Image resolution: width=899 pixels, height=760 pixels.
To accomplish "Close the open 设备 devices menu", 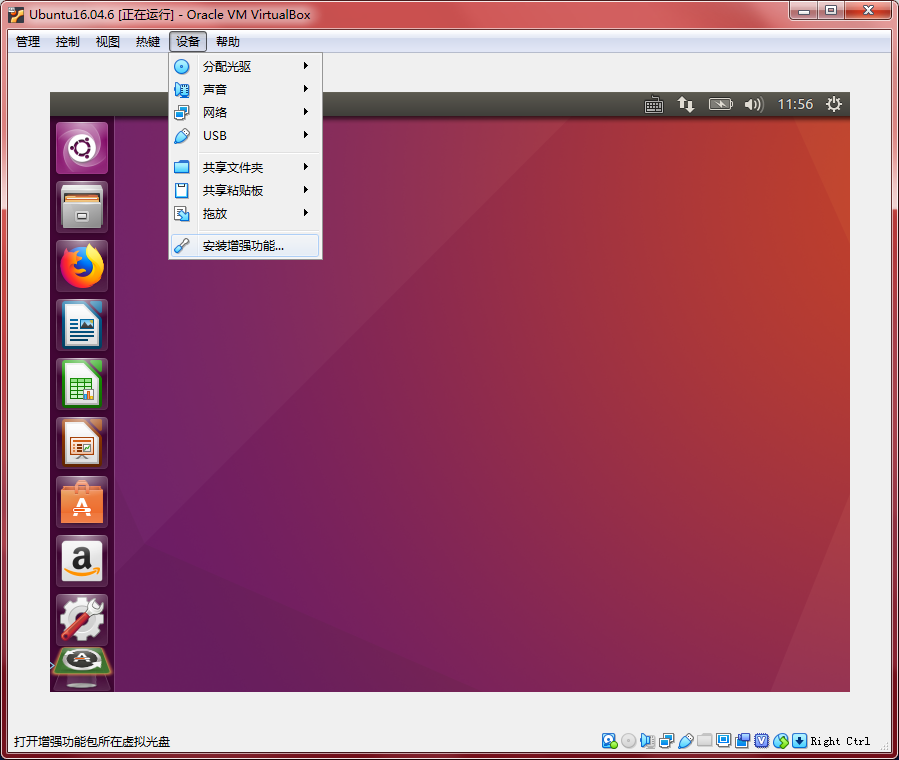I will (x=187, y=42).
